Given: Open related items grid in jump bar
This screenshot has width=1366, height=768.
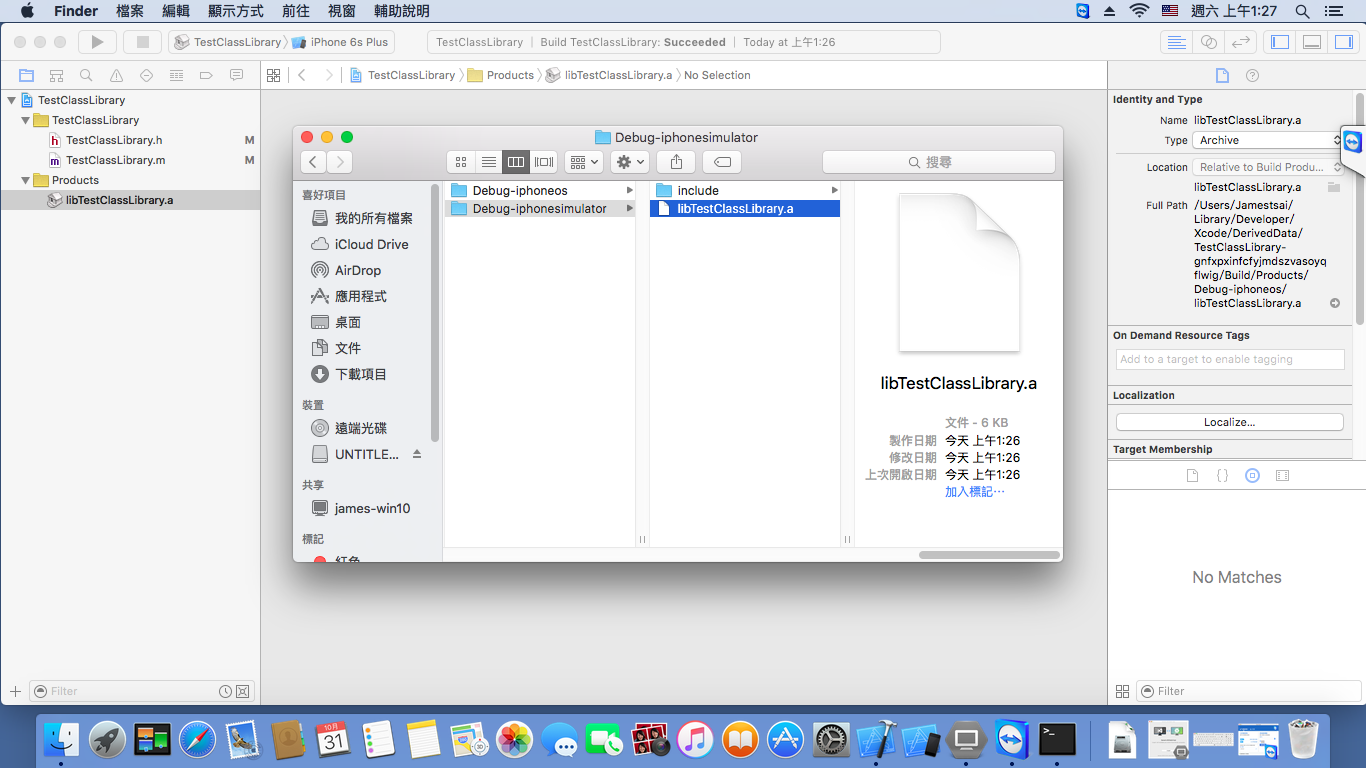Looking at the screenshot, I should point(273,75).
